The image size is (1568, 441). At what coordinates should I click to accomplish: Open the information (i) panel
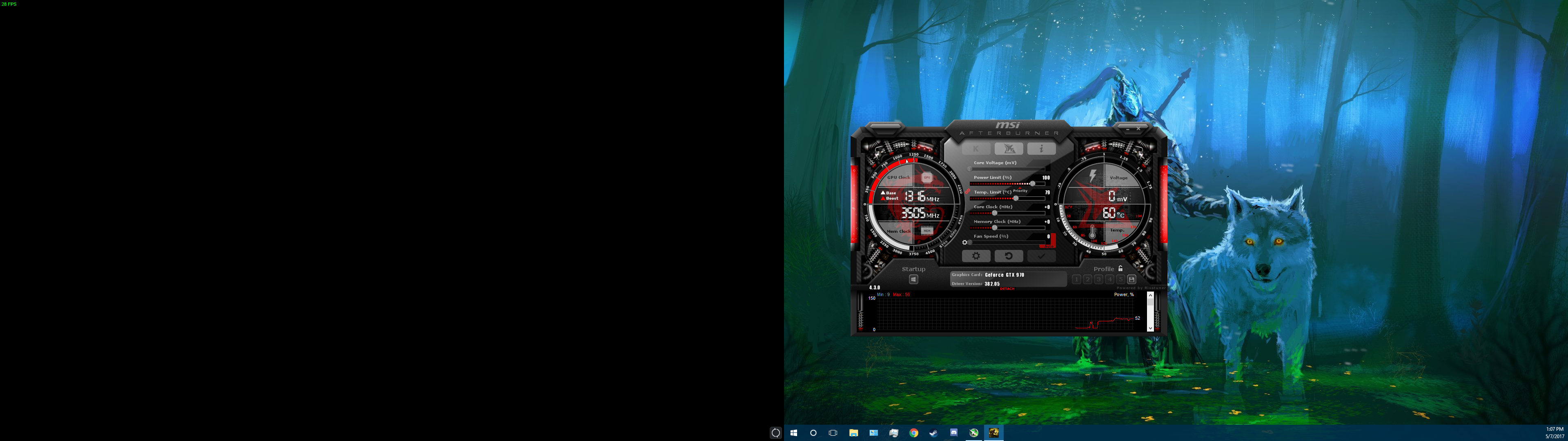(1042, 149)
